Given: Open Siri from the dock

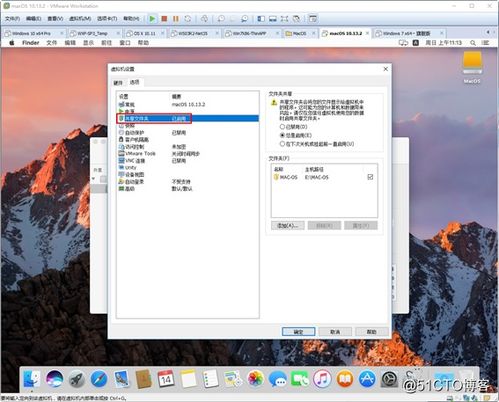Looking at the screenshot, I should click(54, 379).
